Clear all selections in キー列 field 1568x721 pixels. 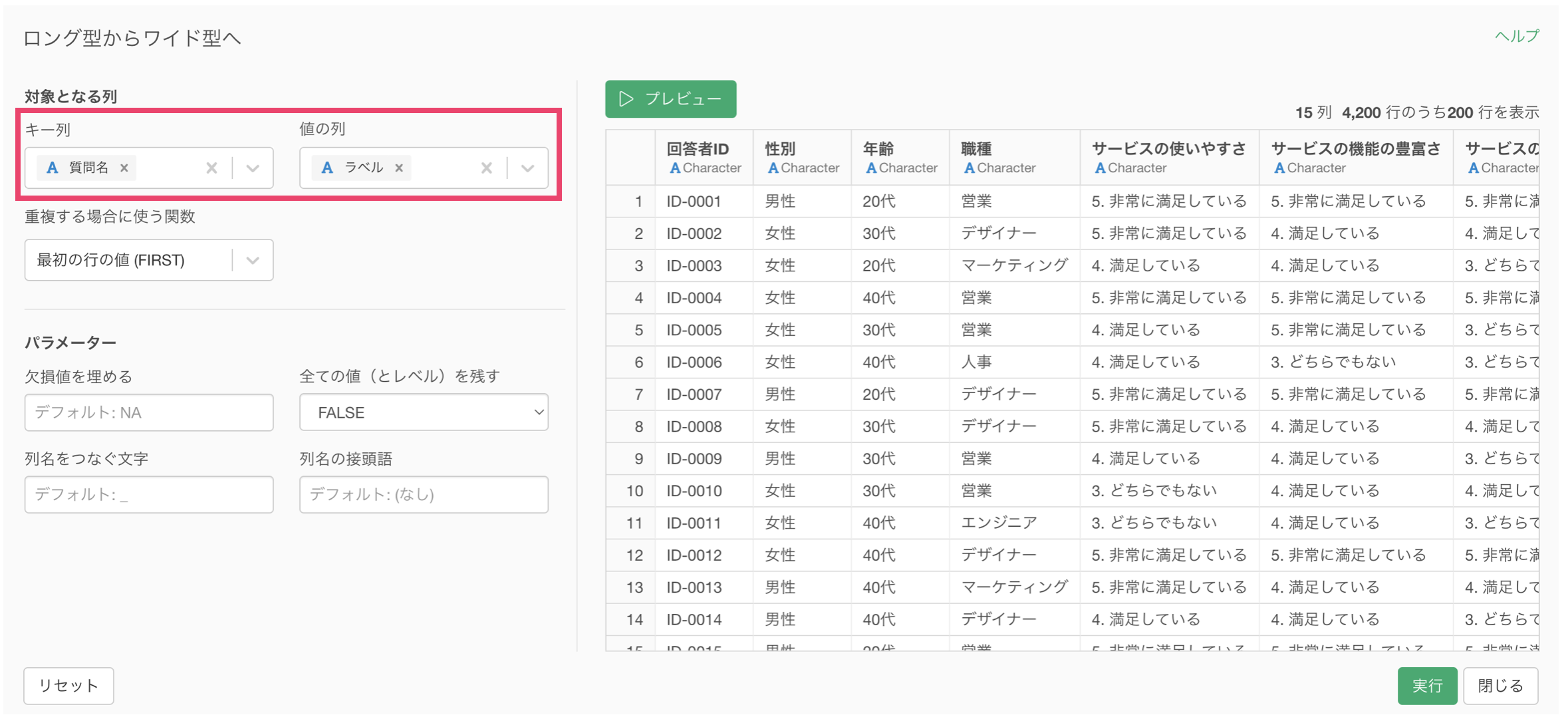[211, 168]
